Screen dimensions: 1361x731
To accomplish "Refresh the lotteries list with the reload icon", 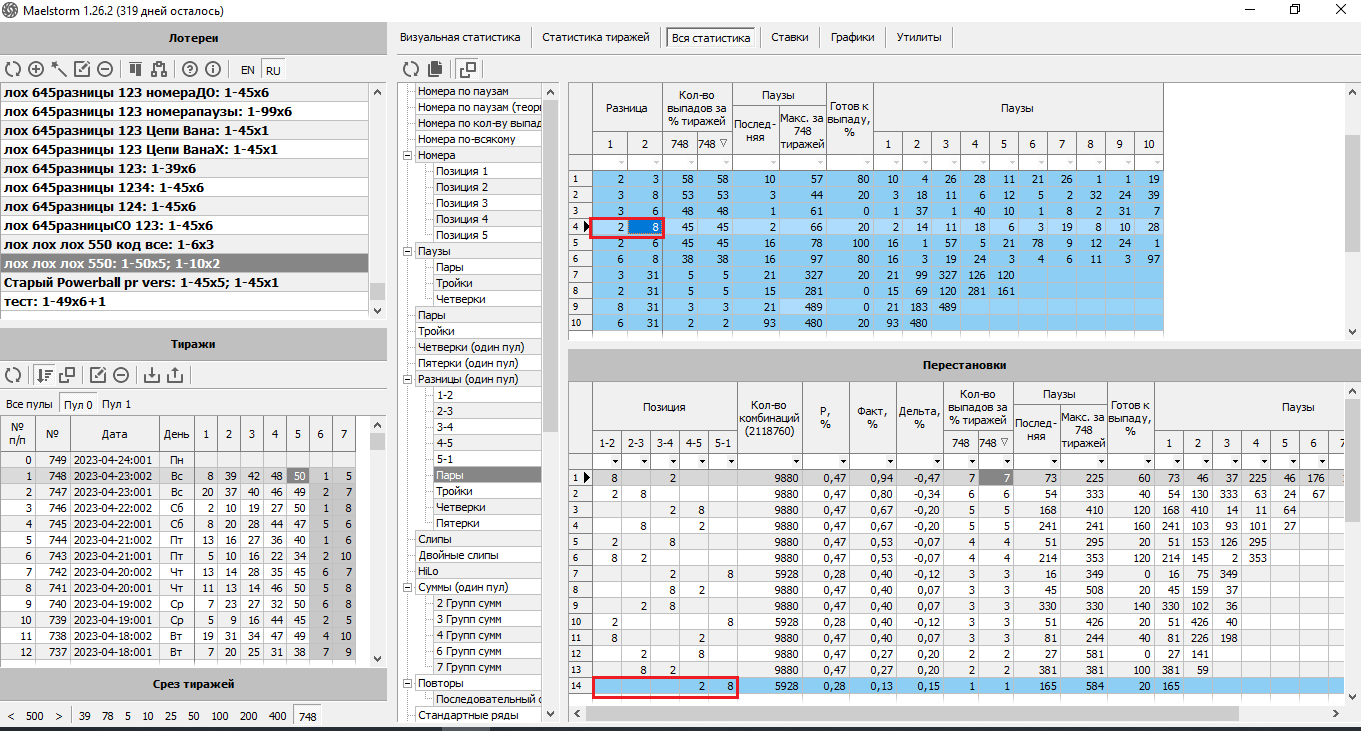I will [x=13, y=69].
